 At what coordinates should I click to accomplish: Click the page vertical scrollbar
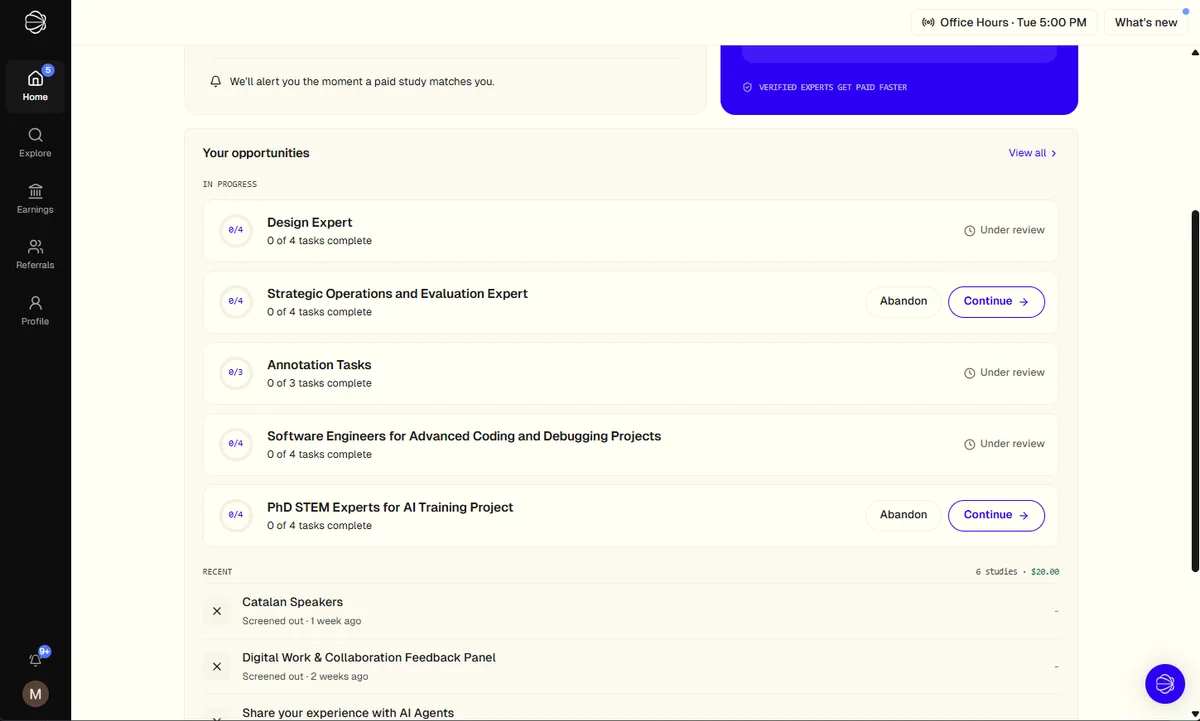coord(1194,390)
